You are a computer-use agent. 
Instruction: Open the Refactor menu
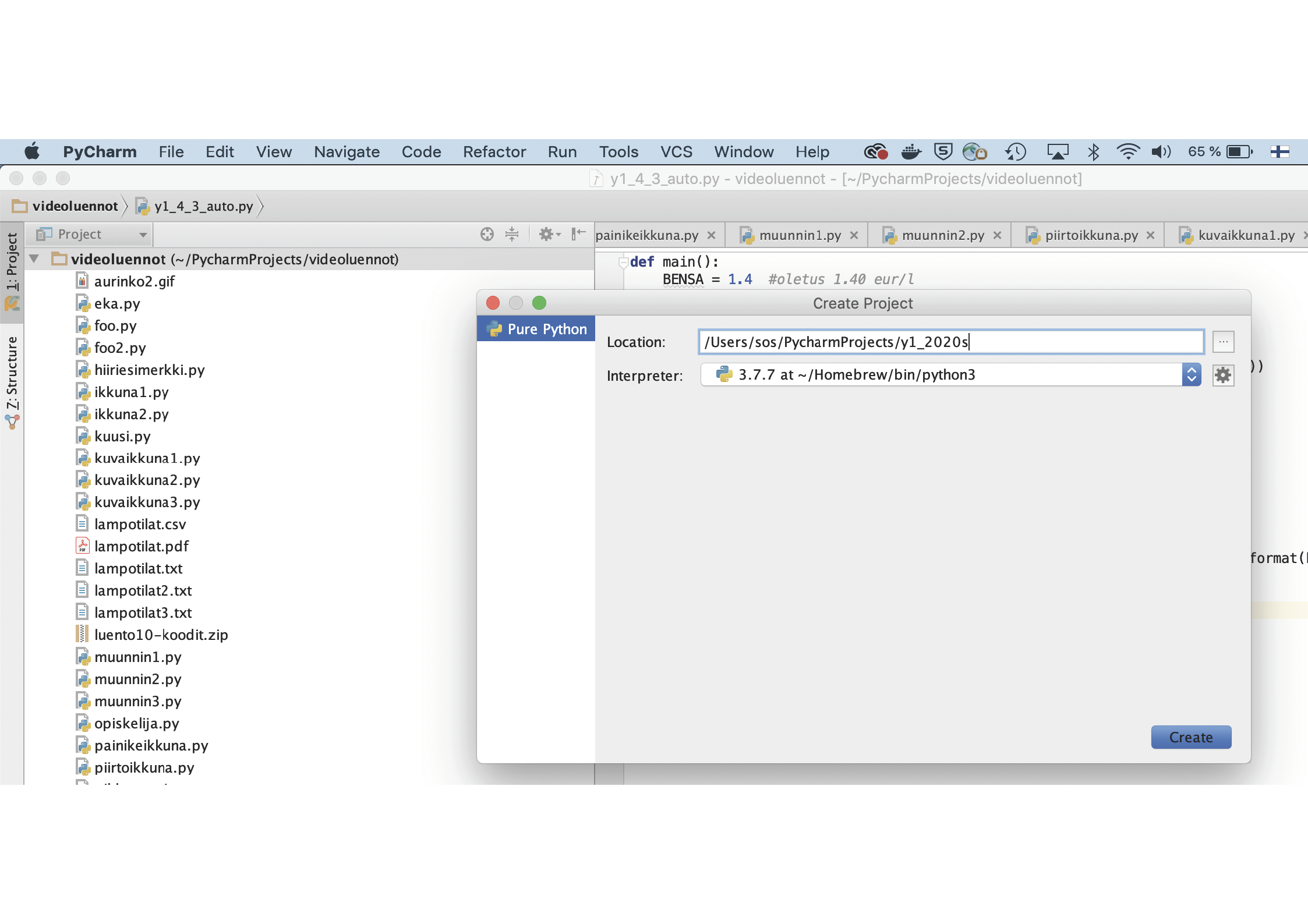[x=494, y=152]
